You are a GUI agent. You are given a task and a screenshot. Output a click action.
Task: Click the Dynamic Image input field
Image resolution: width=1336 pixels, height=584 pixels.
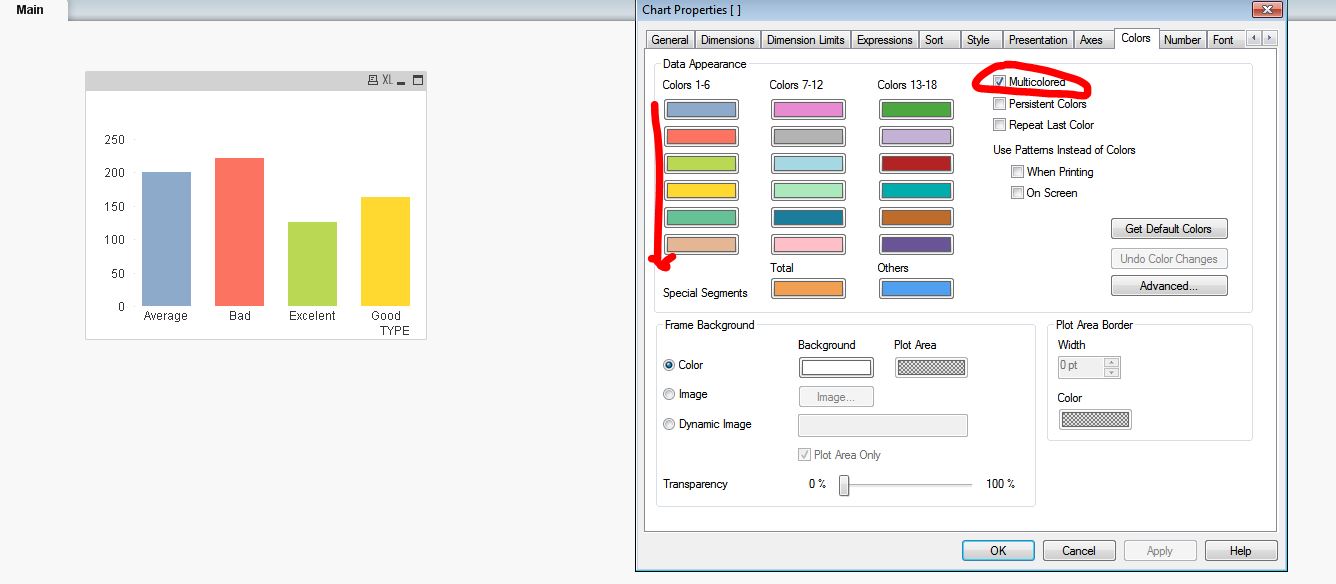tap(883, 425)
